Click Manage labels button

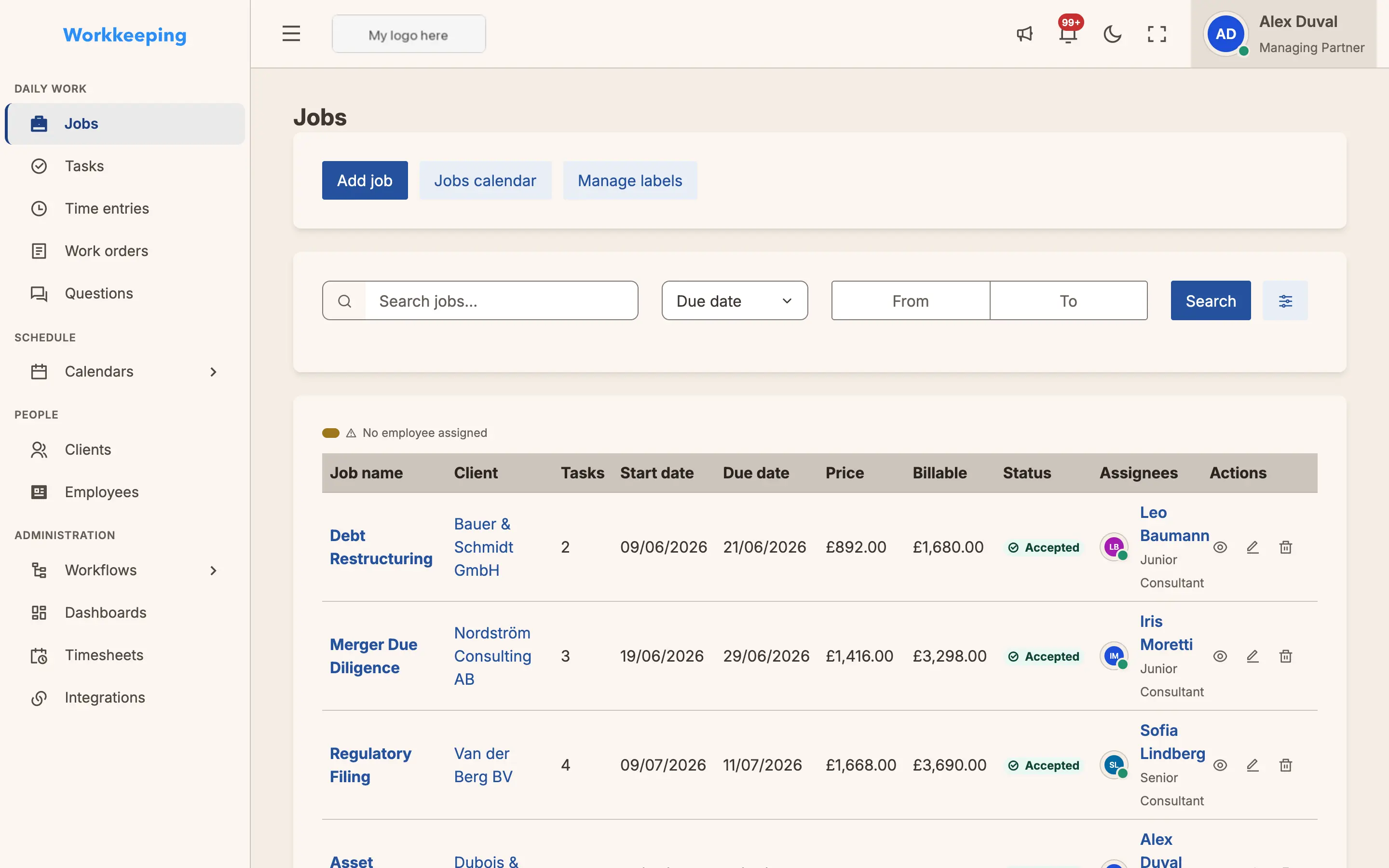[x=630, y=181]
